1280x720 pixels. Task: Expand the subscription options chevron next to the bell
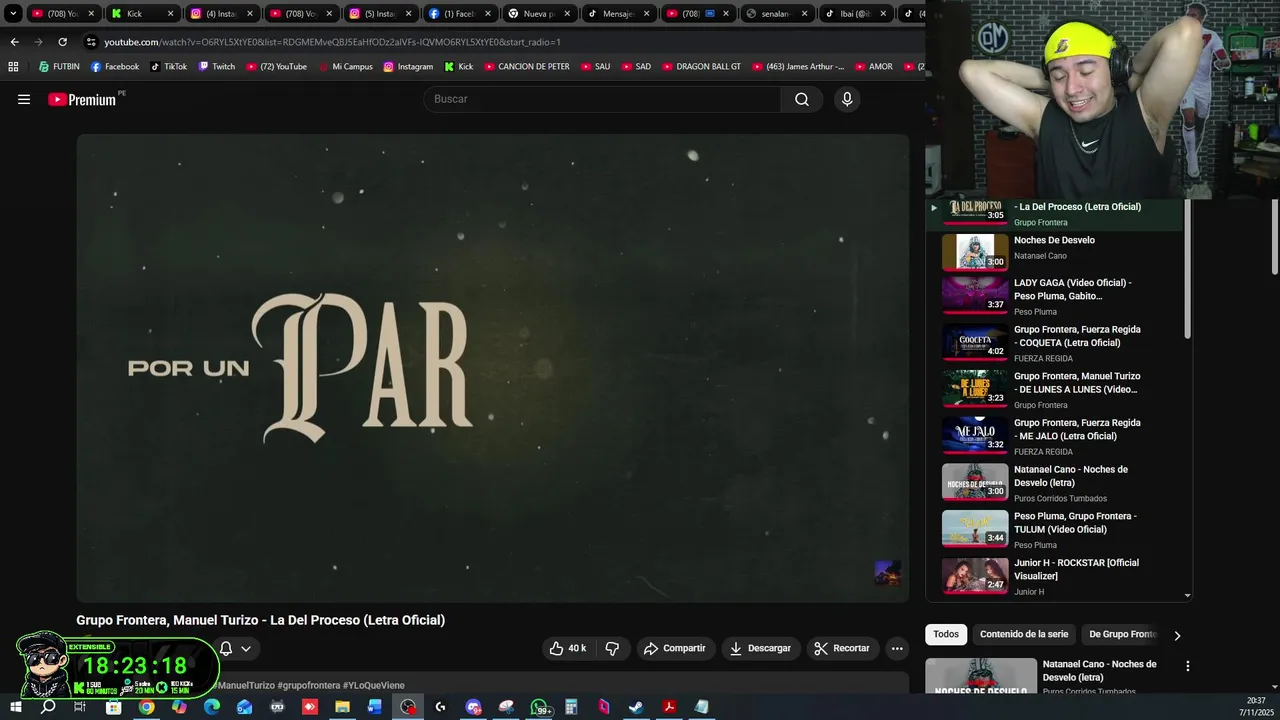[246, 648]
